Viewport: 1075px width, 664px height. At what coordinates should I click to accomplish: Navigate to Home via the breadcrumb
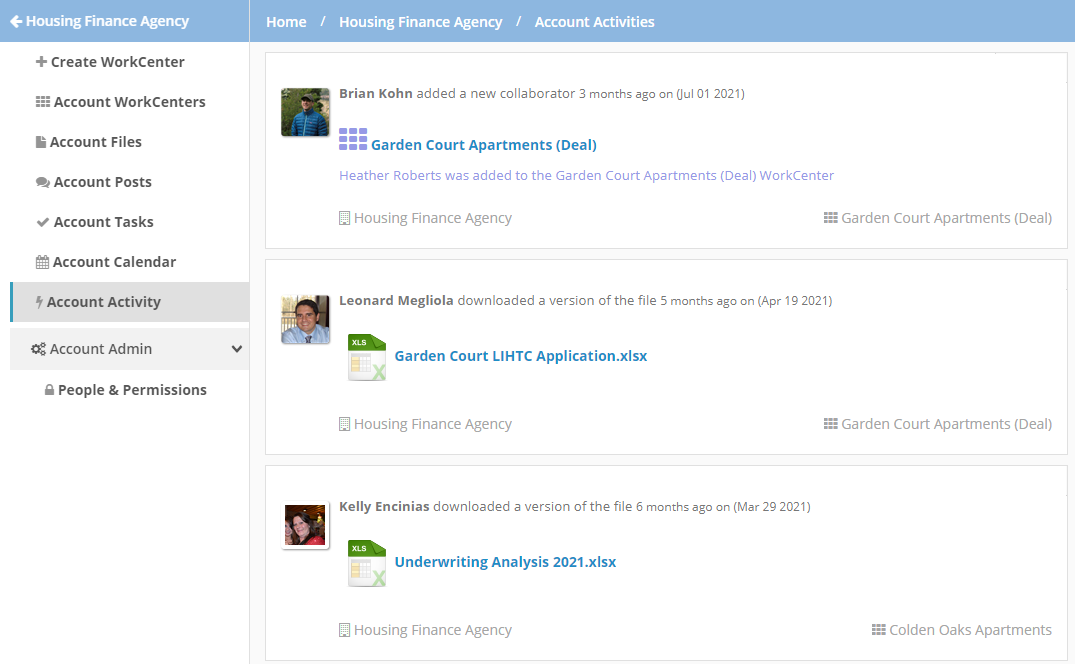click(285, 21)
